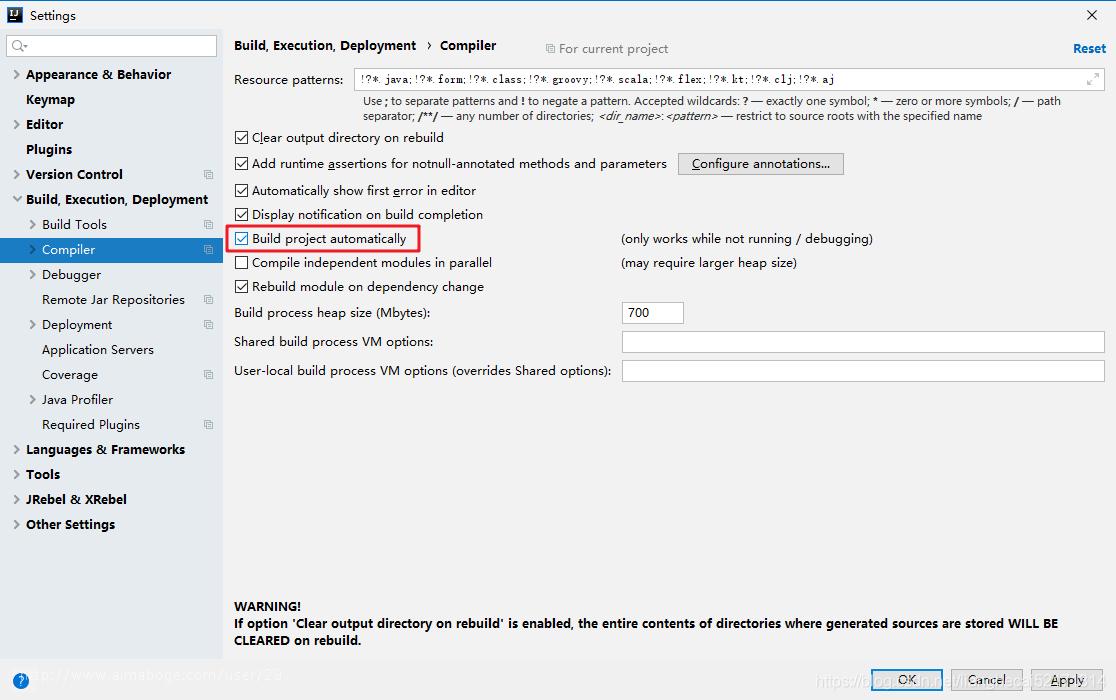1116x700 pixels.
Task: Click project-level icon beside Required Plugins
Action: click(x=209, y=425)
